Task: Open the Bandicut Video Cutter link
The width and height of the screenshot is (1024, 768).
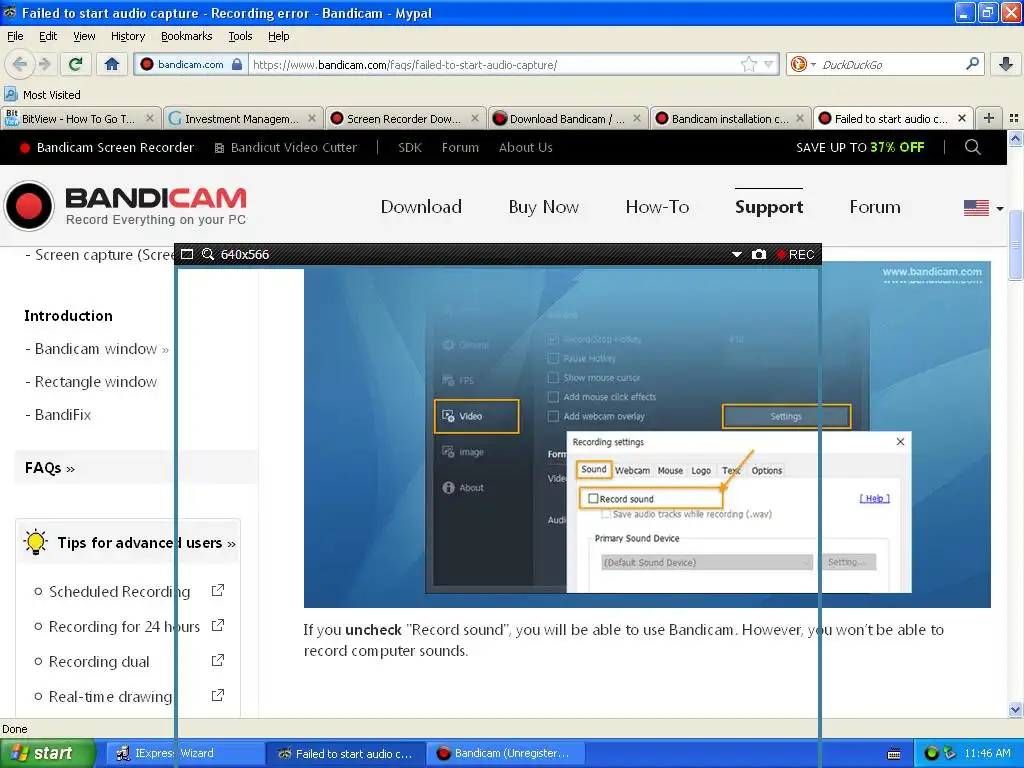Action: (x=286, y=148)
